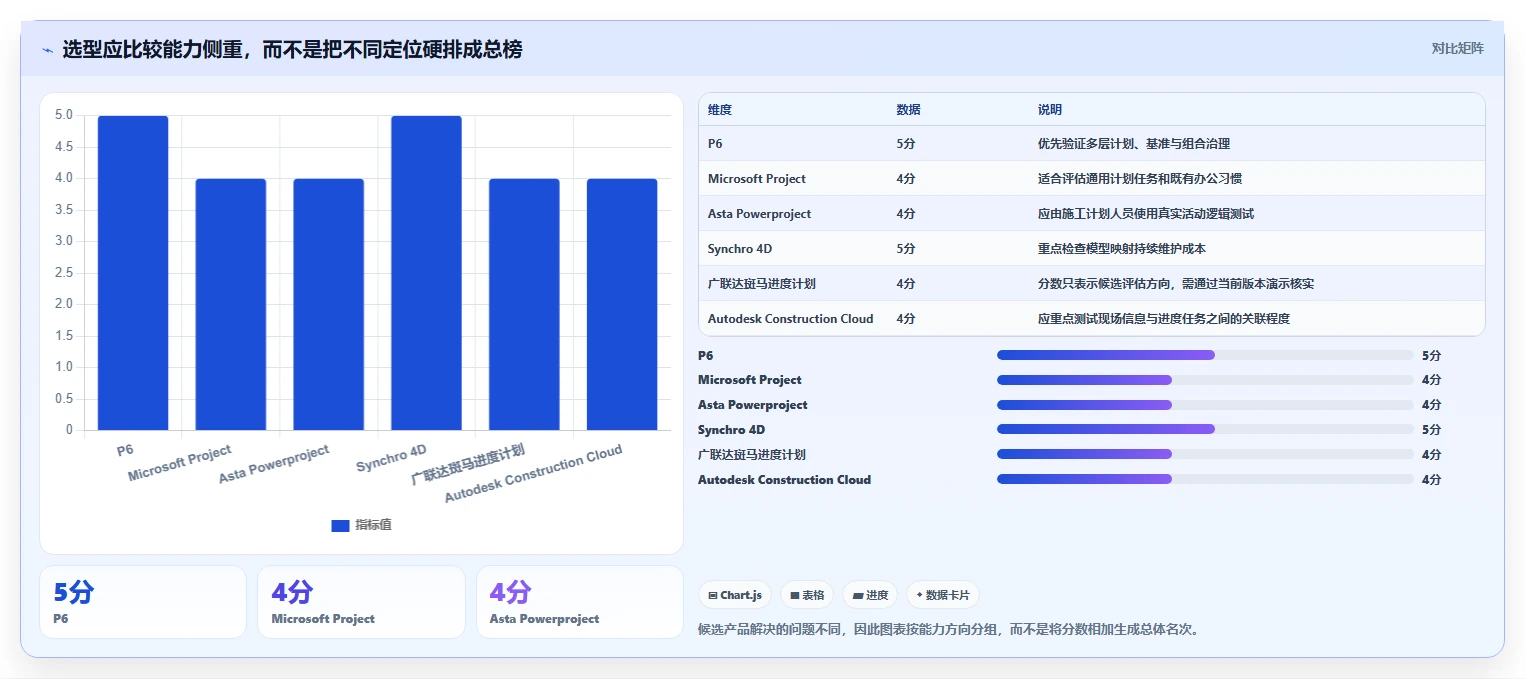
Task: Select the 表格 tag
Action: coord(807,595)
